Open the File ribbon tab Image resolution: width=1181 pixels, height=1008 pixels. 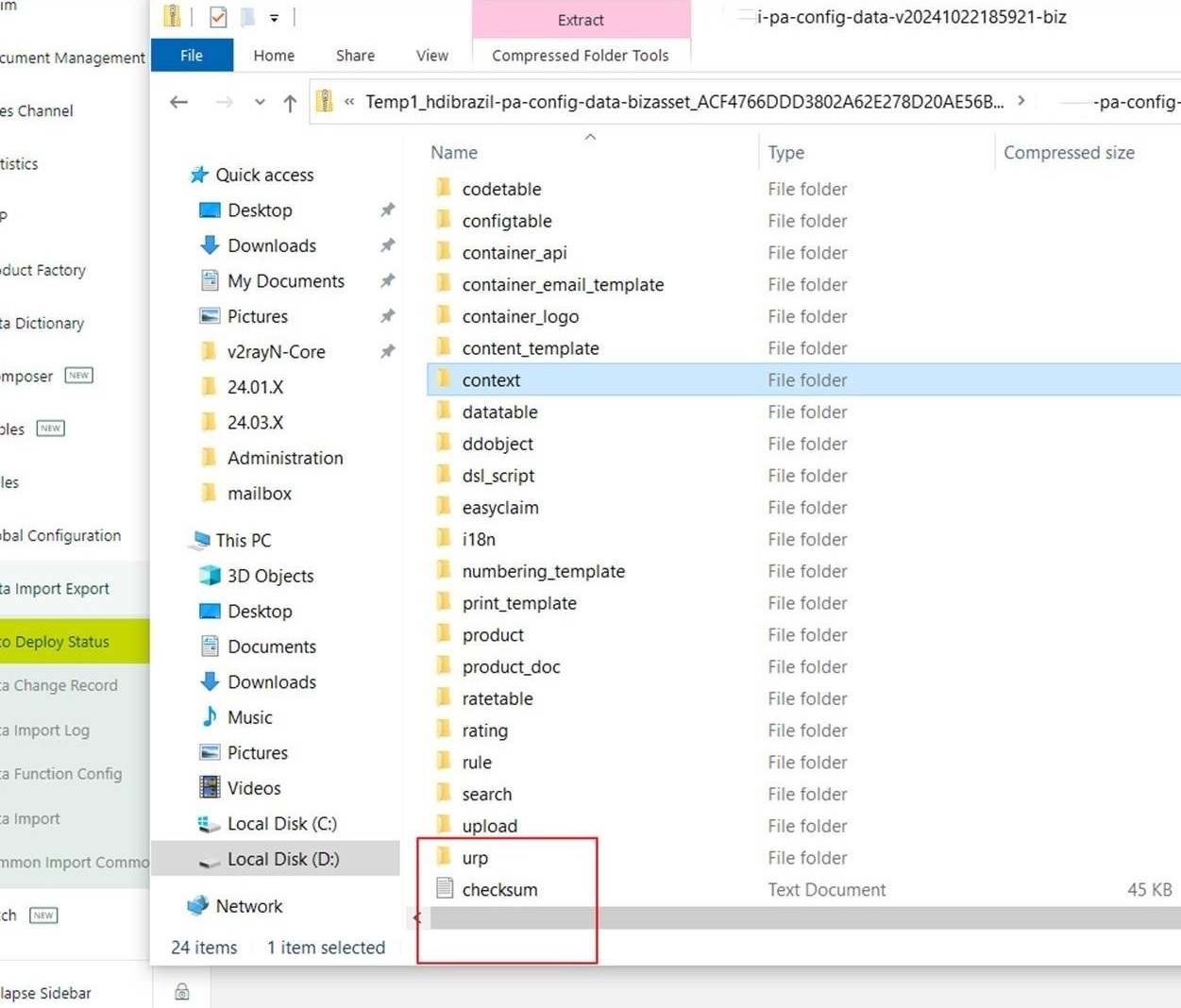click(192, 56)
